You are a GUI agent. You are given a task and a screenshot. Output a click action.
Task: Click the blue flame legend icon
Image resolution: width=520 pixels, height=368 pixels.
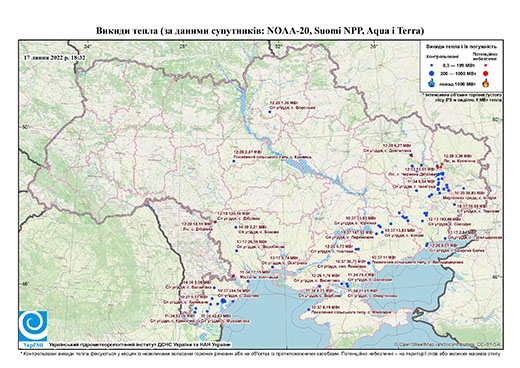[432, 83]
